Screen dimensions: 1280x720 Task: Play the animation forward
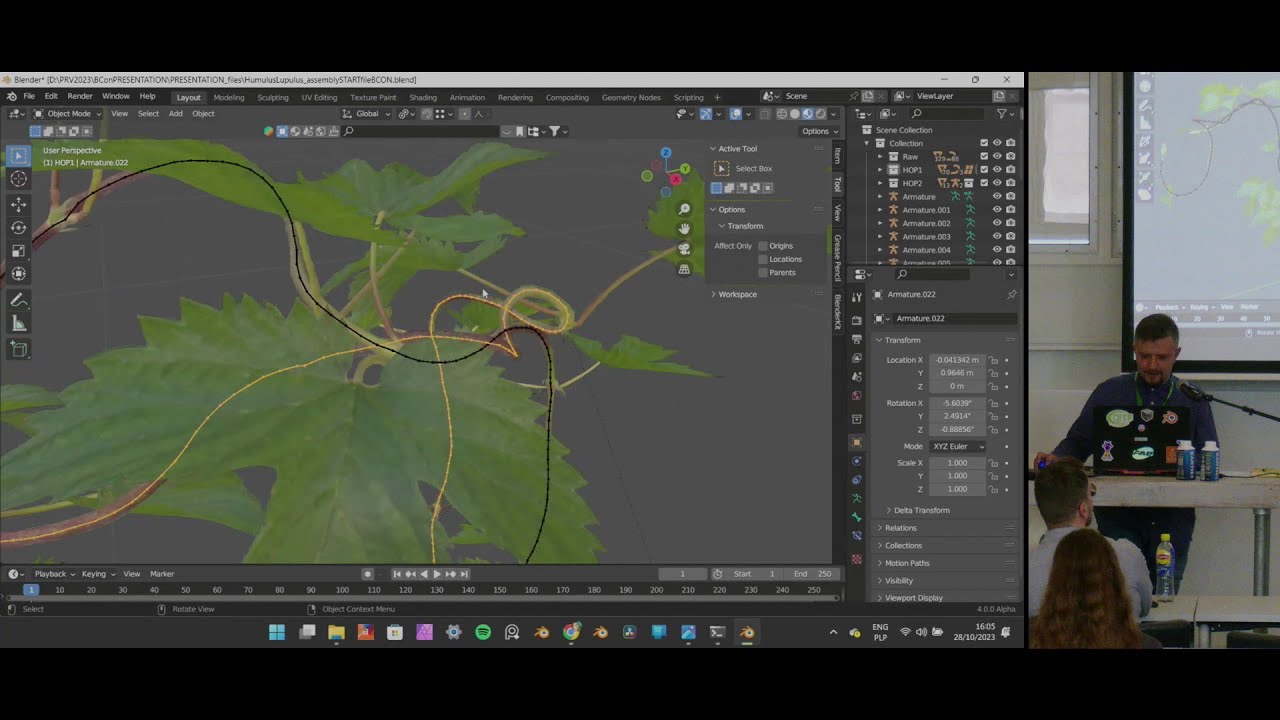click(x=437, y=574)
